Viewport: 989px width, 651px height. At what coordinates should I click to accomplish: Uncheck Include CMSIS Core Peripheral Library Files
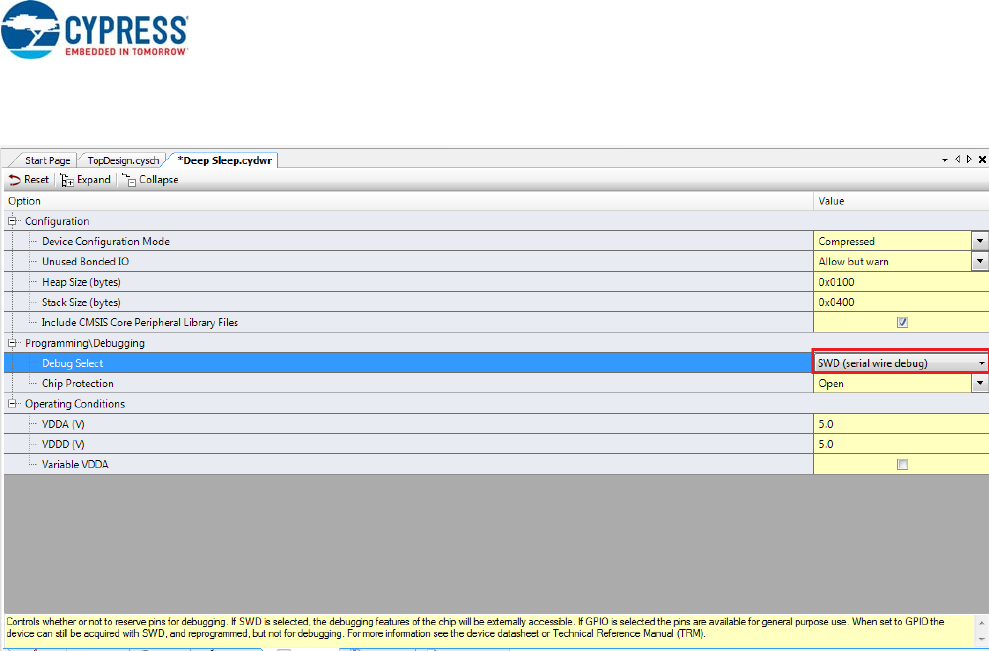tap(902, 323)
